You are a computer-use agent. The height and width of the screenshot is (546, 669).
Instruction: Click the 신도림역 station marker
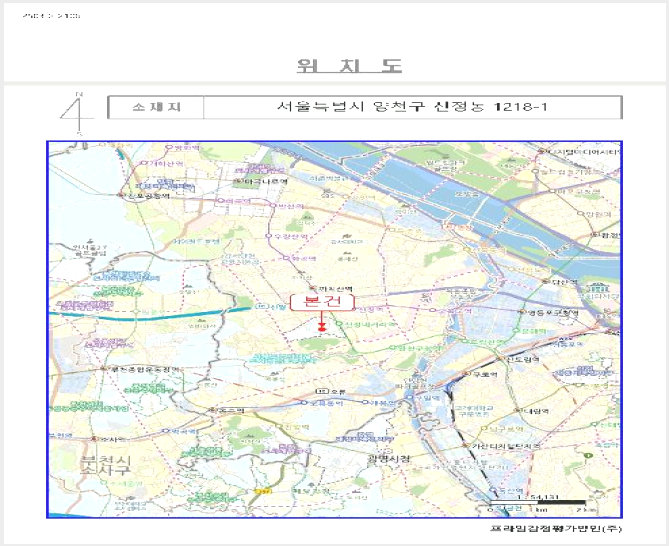point(500,359)
